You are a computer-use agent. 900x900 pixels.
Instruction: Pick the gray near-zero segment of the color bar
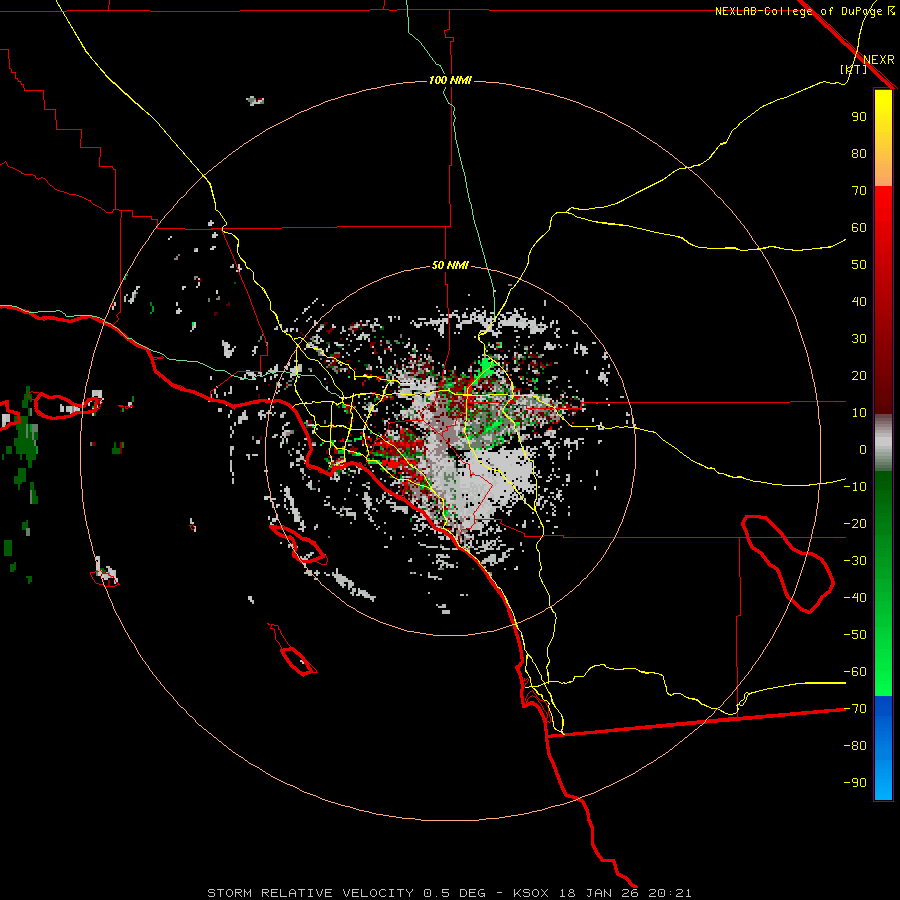click(883, 443)
